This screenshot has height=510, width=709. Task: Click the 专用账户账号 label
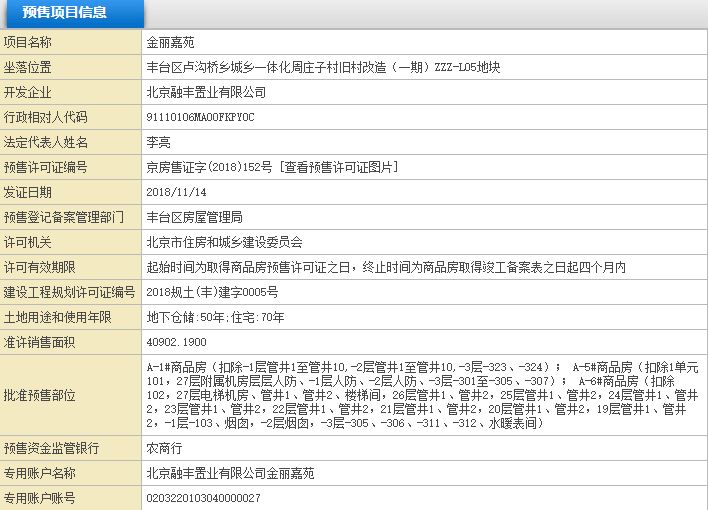click(39, 498)
